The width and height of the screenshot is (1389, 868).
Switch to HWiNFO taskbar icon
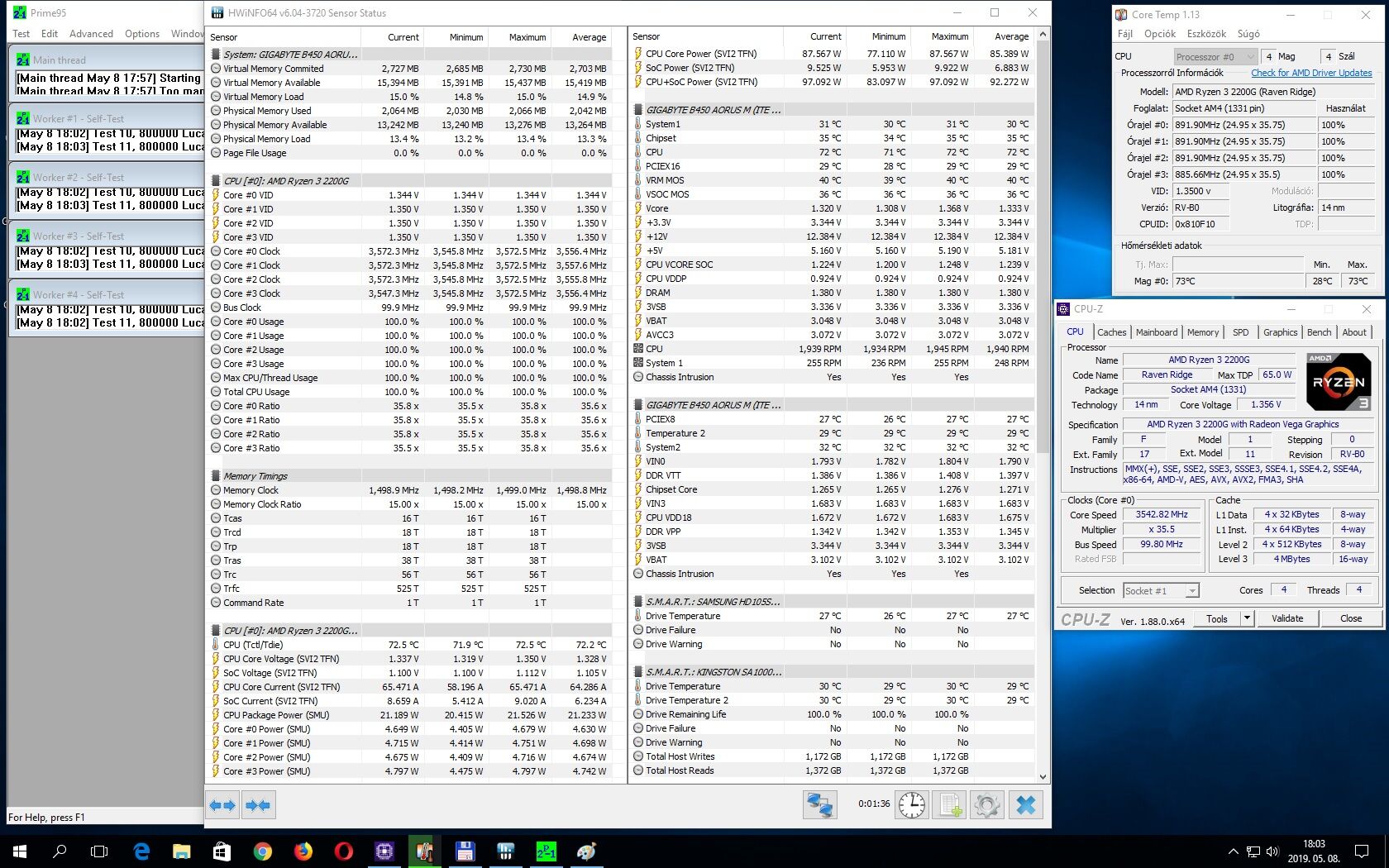click(506, 851)
